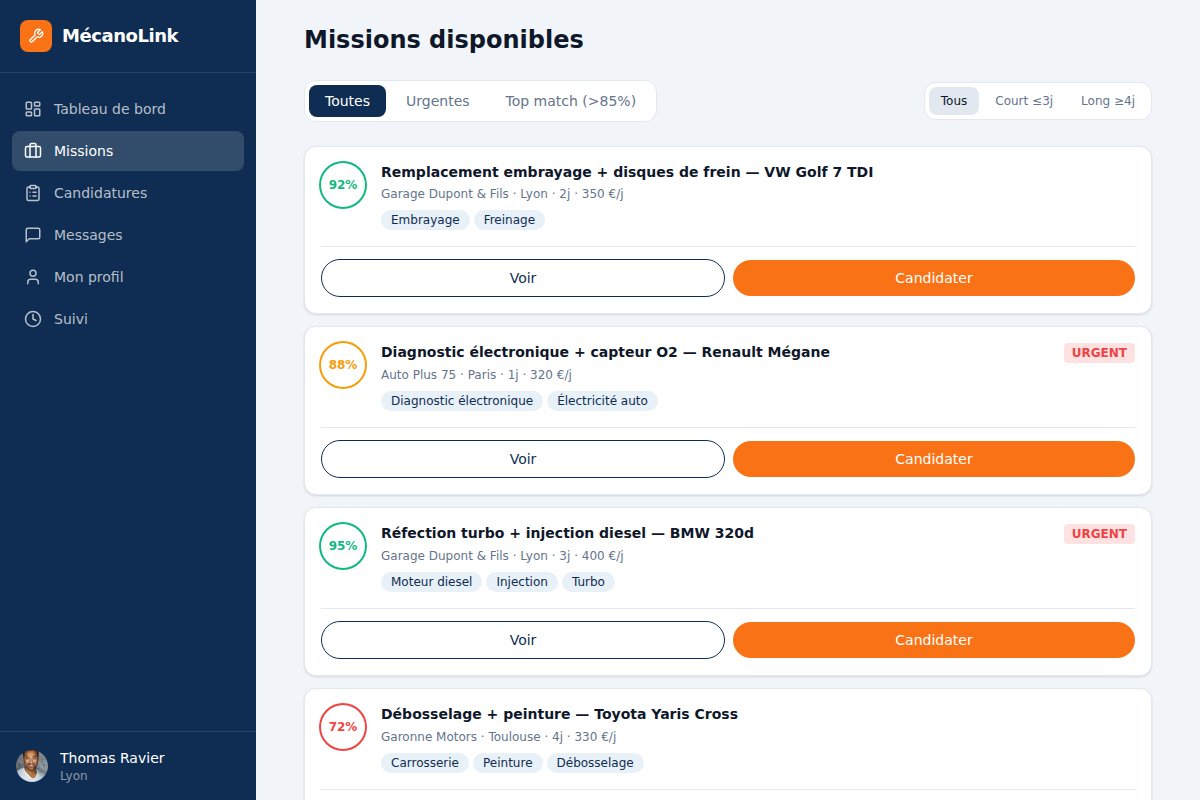Viewport: 1200px width, 800px height.
Task: Click the Missions disponibles heading
Action: 444,40
